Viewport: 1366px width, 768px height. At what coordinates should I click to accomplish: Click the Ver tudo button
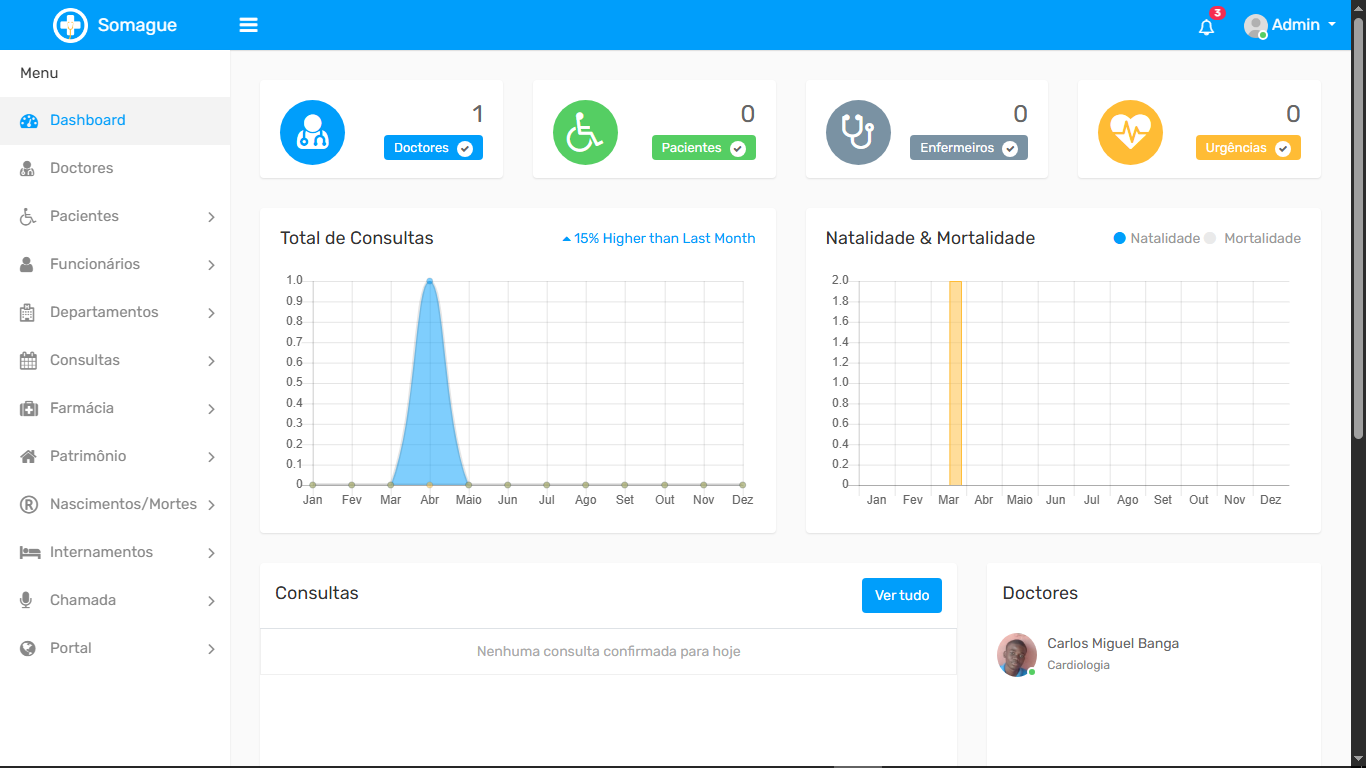pos(901,595)
